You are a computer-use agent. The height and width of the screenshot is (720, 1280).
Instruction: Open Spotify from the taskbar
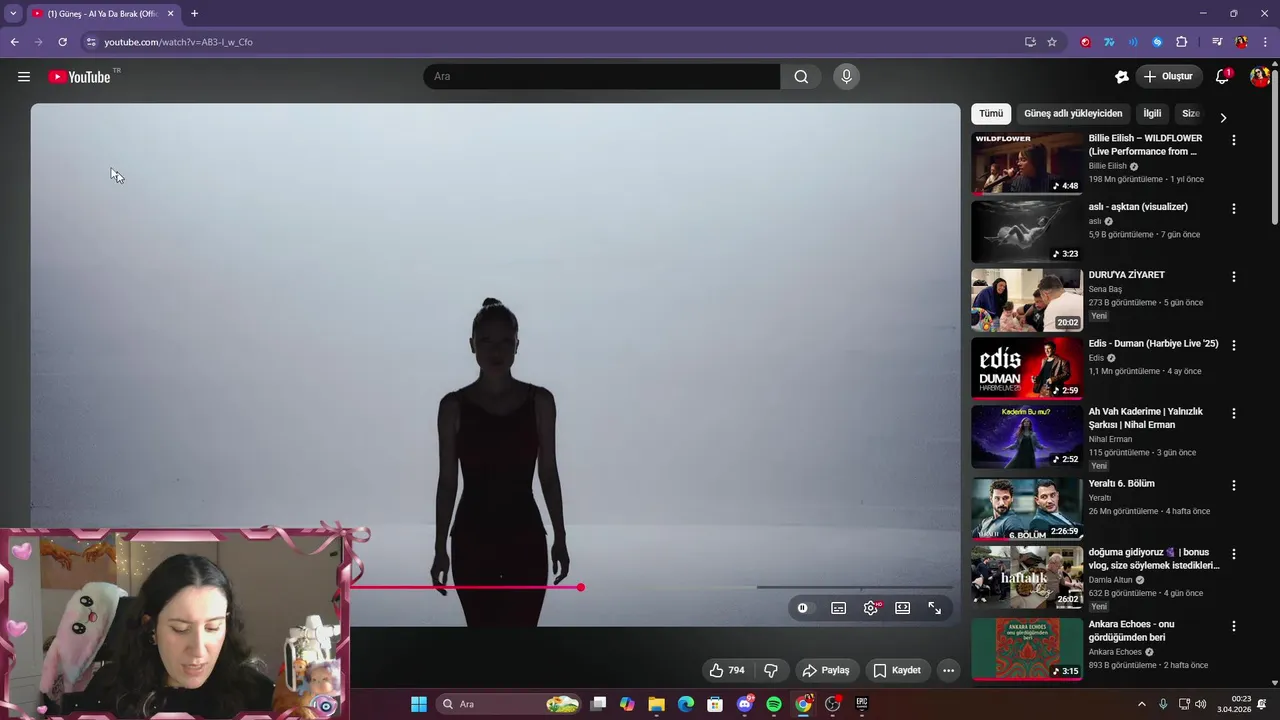(774, 704)
